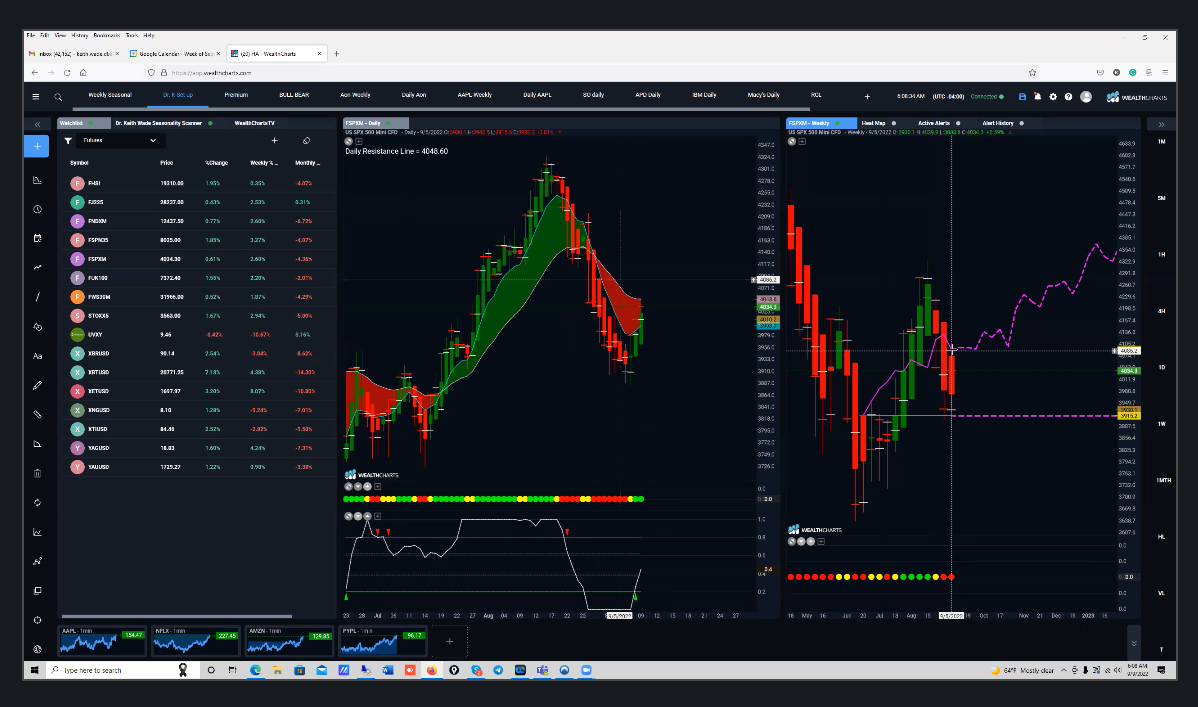Open the calendar icon in left sidebar
The width and height of the screenshot is (1198, 707).
pos(37,238)
